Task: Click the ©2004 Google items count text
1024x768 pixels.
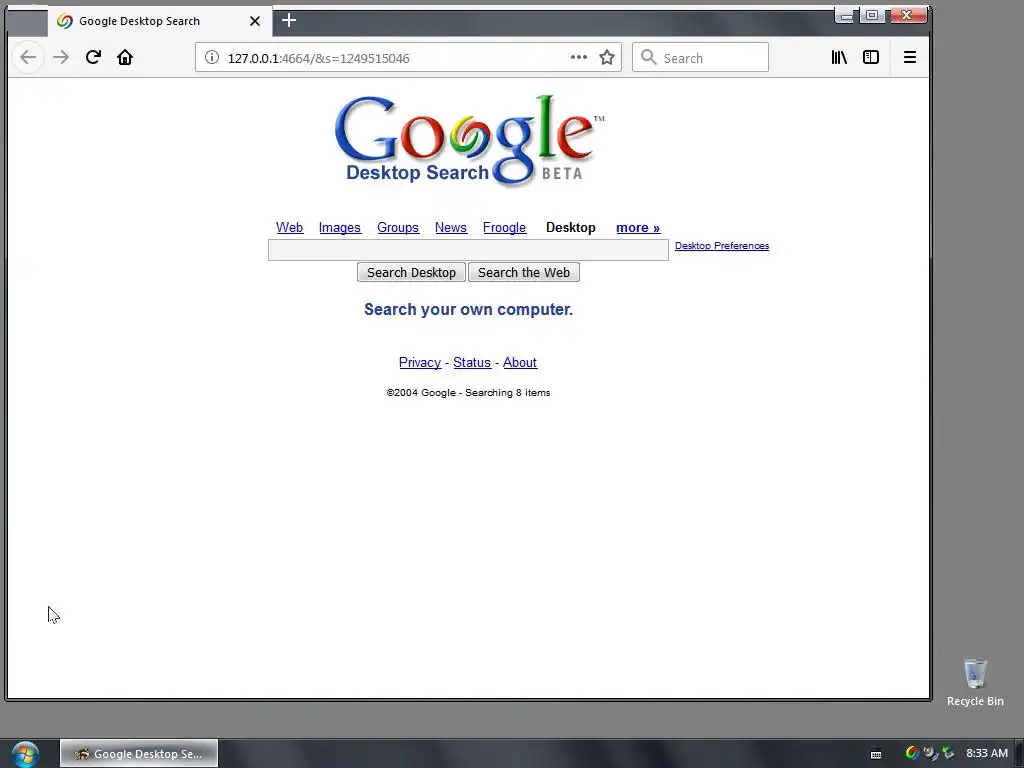Action: [468, 392]
